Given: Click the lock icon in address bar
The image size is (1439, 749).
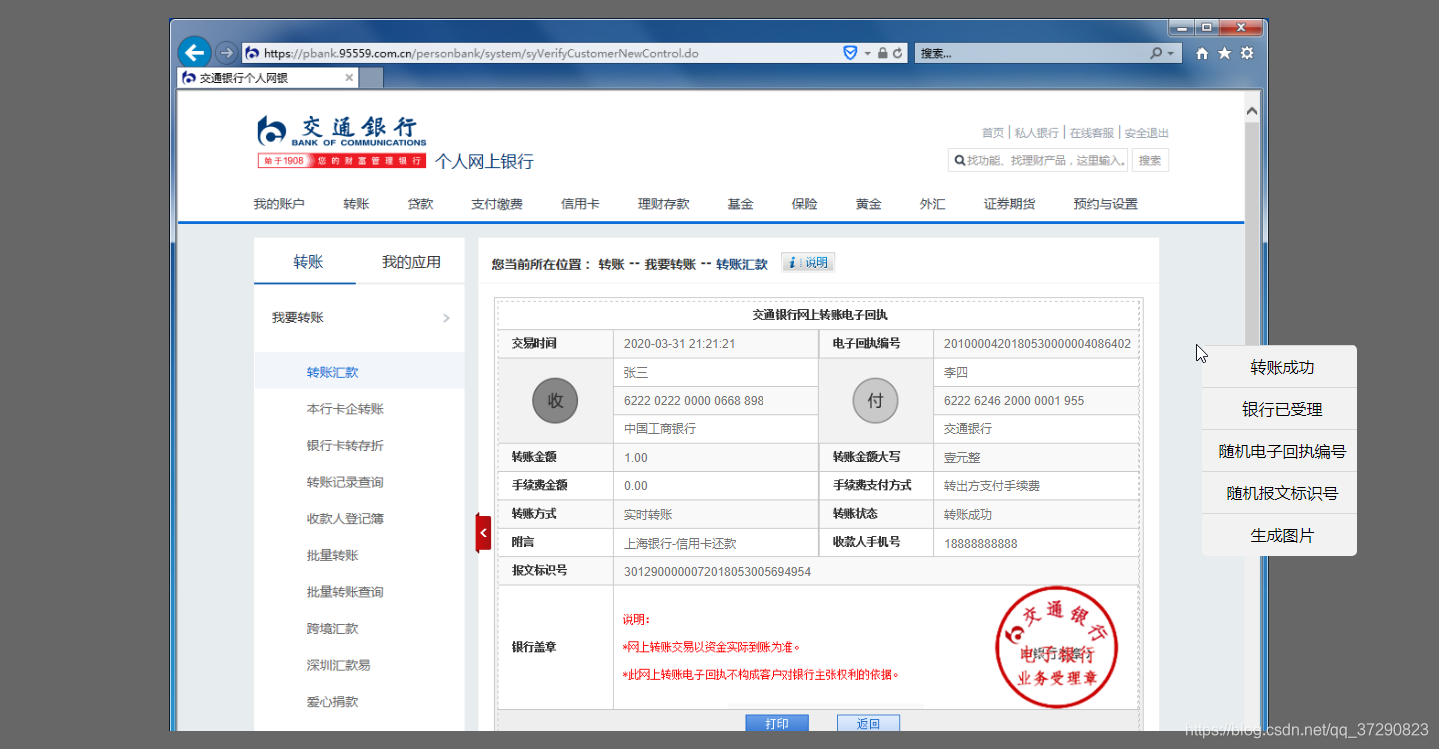Looking at the screenshot, I should (x=883, y=53).
